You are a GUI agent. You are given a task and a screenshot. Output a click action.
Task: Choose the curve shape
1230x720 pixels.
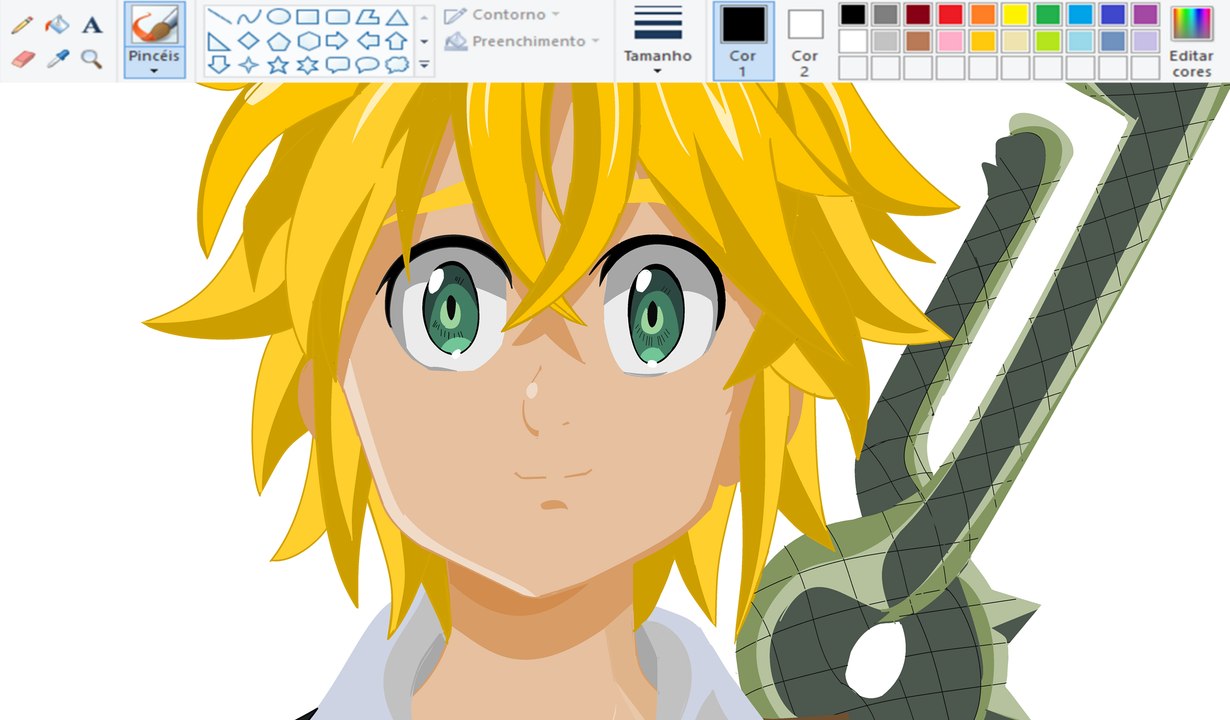(x=248, y=17)
